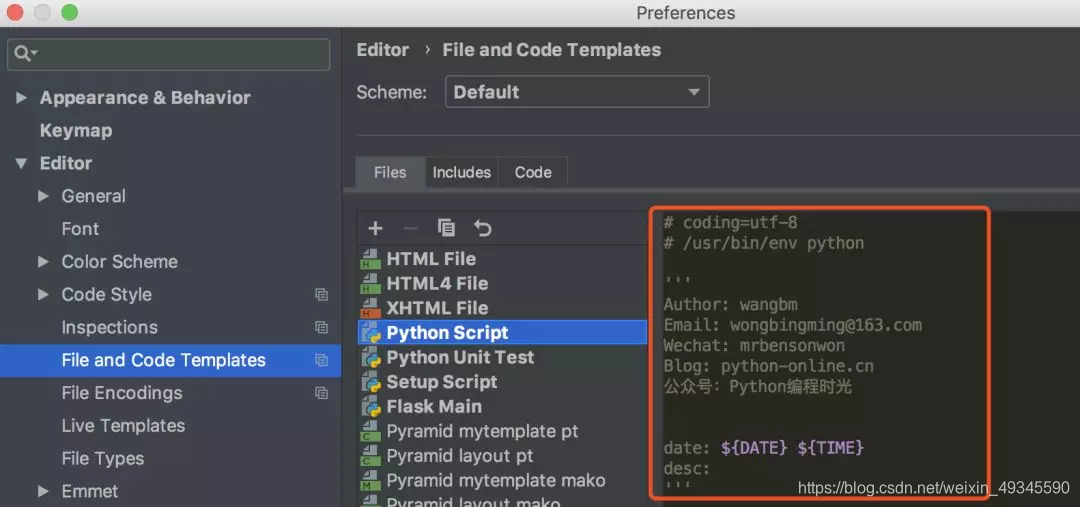The width and height of the screenshot is (1080, 507).
Task: Expand the Appearance & Behavior section
Action: click(21, 98)
